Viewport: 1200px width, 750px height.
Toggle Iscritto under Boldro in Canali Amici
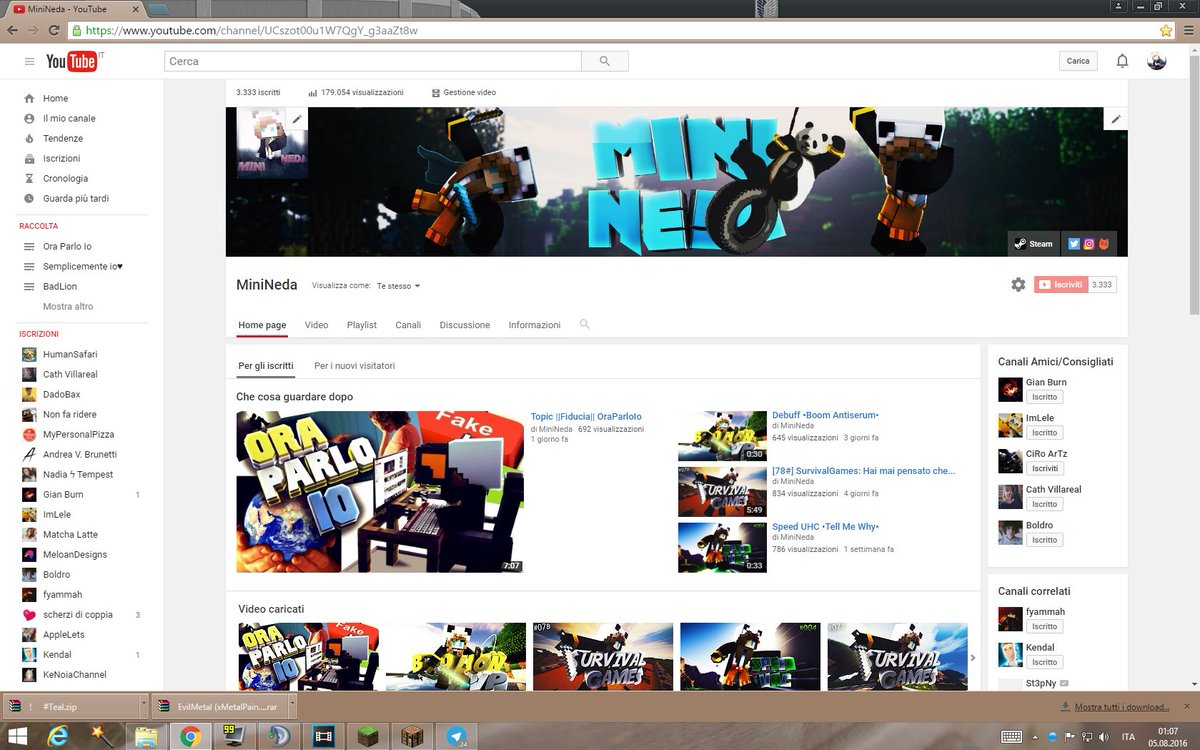[1045, 540]
